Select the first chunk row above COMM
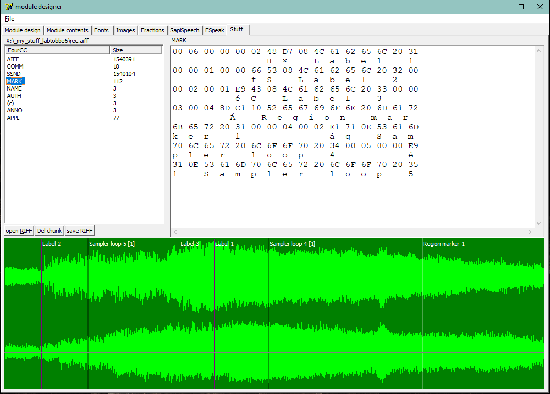Viewport: 550px width, 394px height. (83, 59)
